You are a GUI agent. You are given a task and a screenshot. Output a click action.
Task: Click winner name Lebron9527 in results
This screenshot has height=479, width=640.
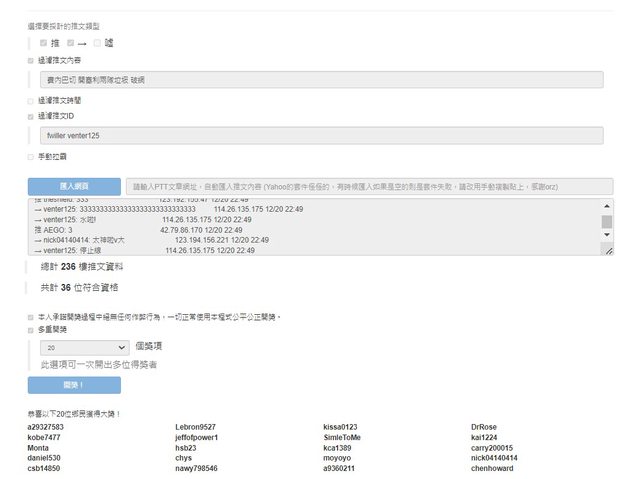[195, 427]
